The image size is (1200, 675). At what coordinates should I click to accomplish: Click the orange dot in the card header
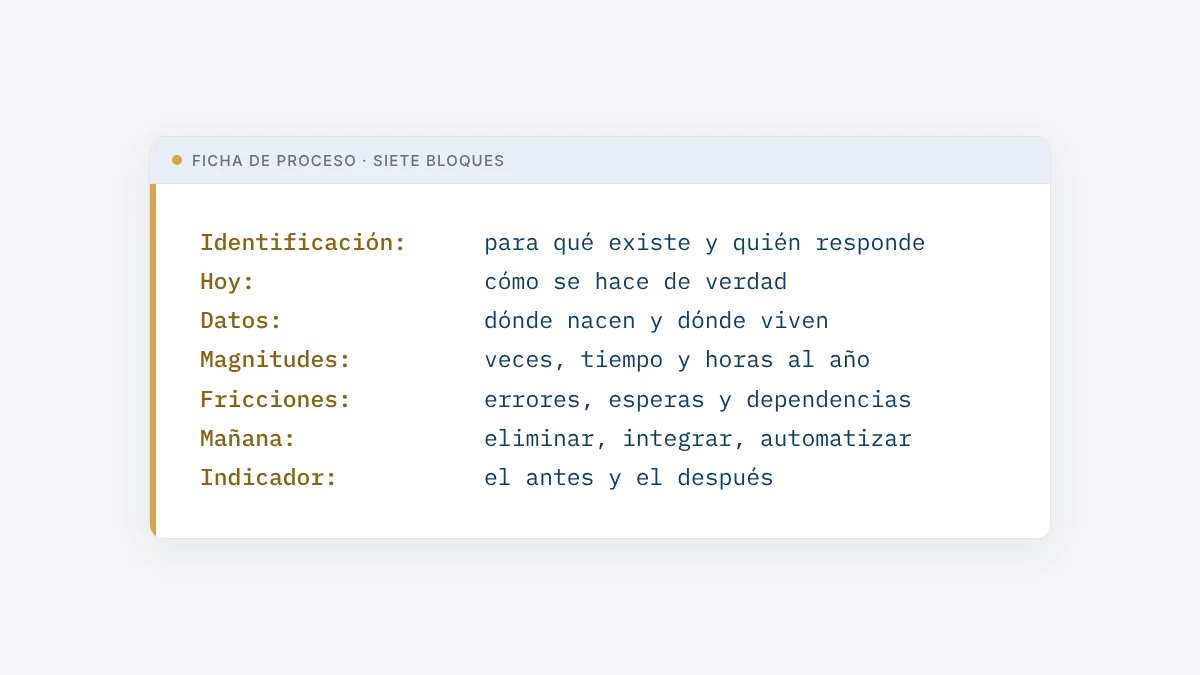pos(177,160)
